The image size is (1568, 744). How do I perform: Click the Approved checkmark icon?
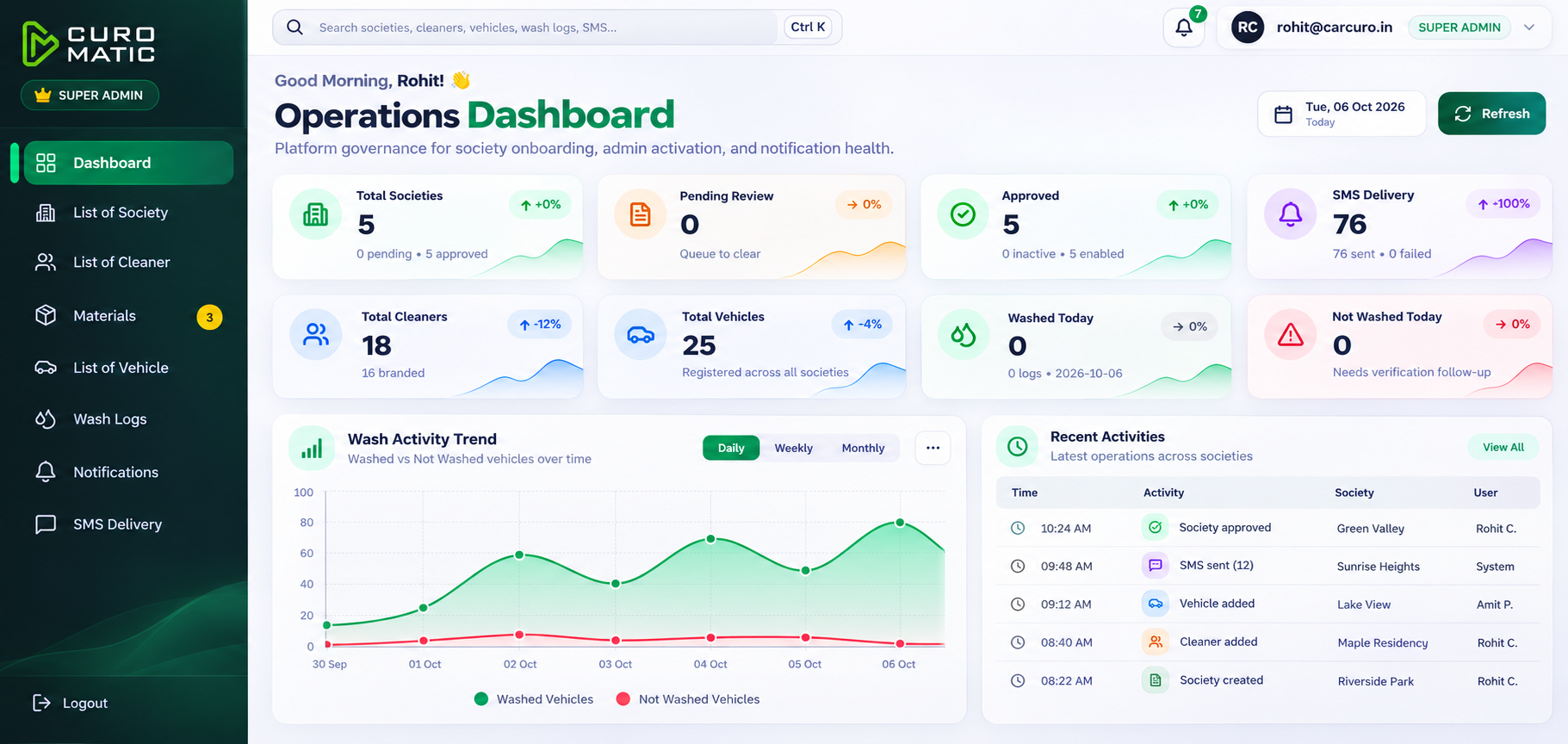coord(963,214)
